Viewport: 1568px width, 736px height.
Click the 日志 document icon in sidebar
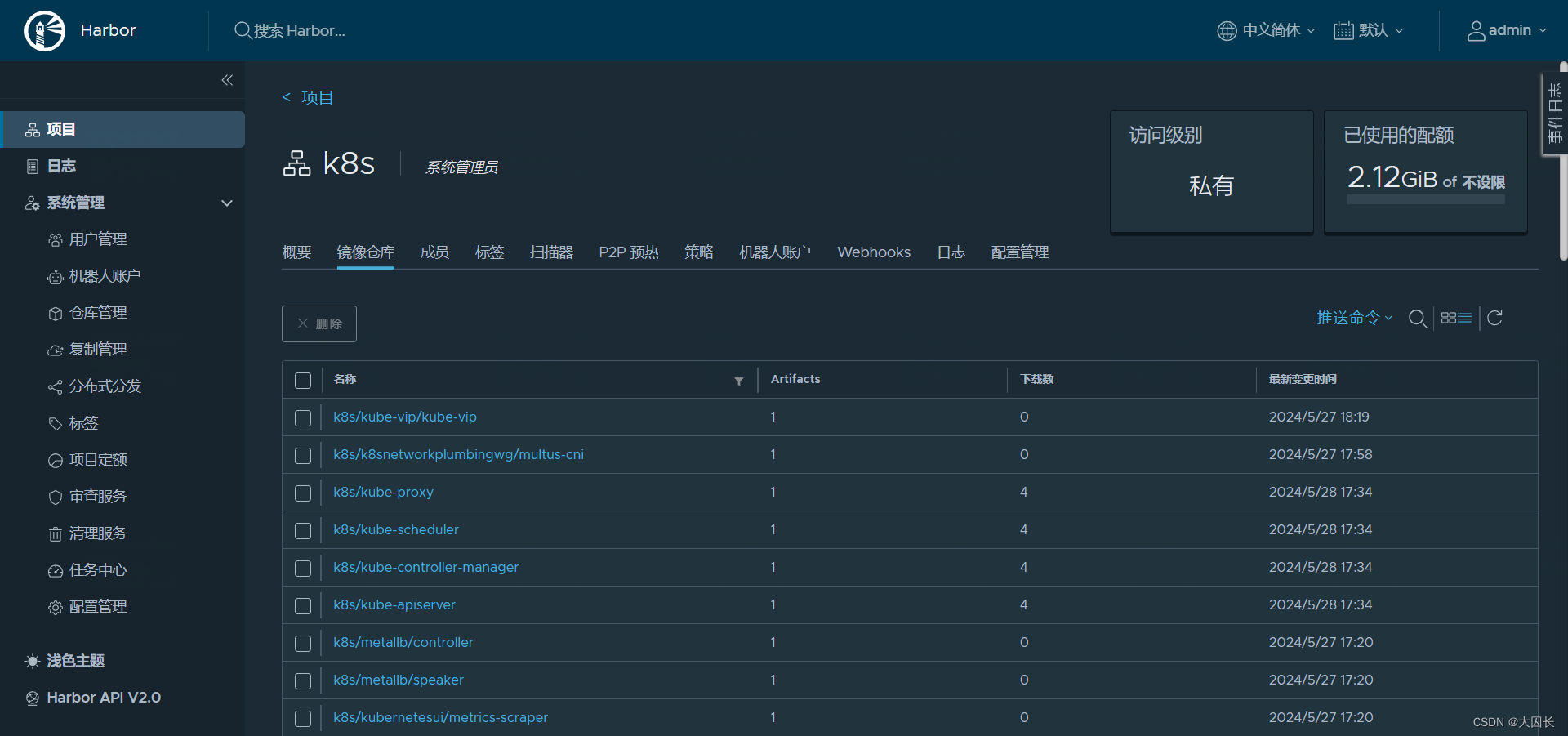[x=33, y=167]
